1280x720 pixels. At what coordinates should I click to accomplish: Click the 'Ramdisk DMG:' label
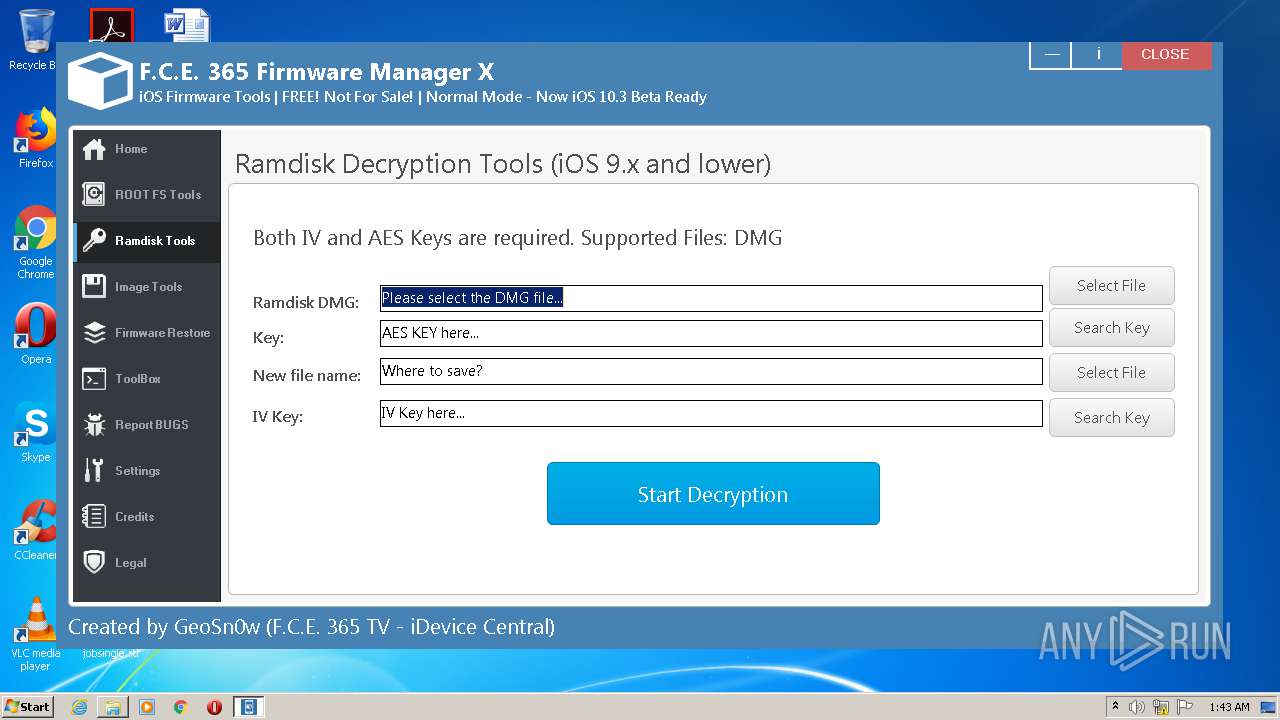306,302
